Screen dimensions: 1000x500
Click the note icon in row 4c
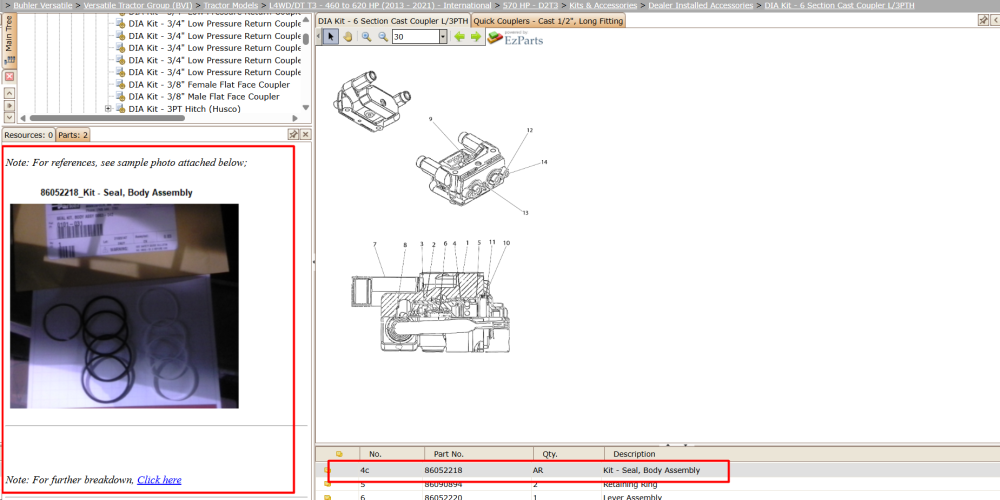[327, 471]
